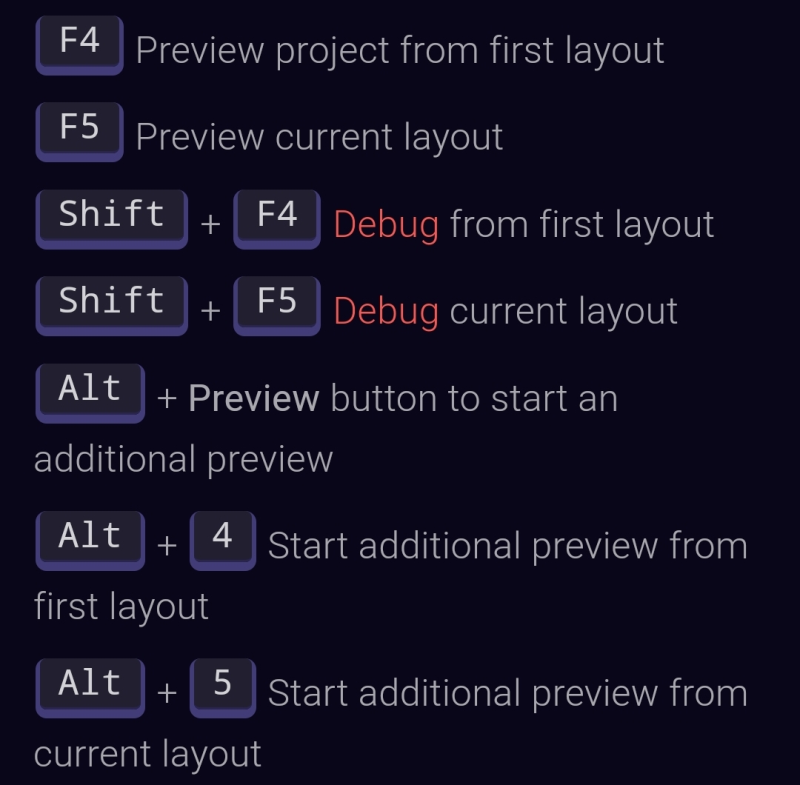The width and height of the screenshot is (800, 785).
Task: Click 'Start additional preview from' beside 4 key
Action: coord(508,547)
